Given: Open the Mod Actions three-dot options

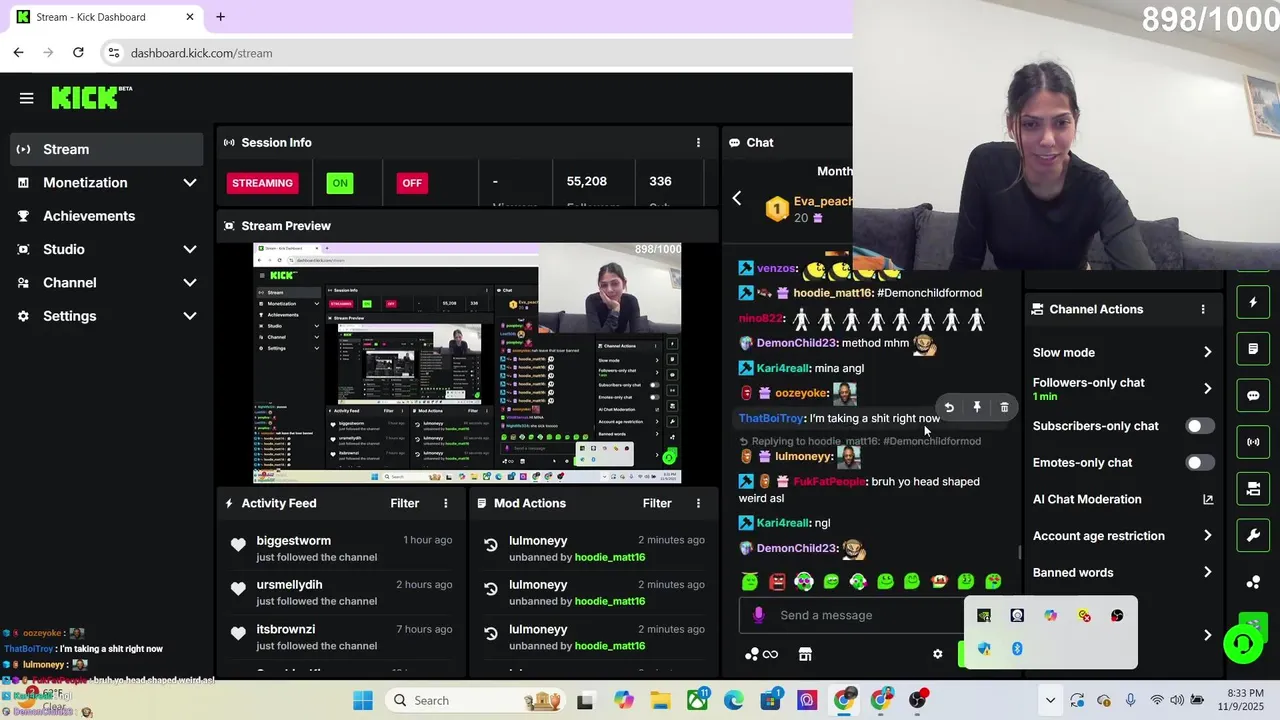Looking at the screenshot, I should coord(698,503).
